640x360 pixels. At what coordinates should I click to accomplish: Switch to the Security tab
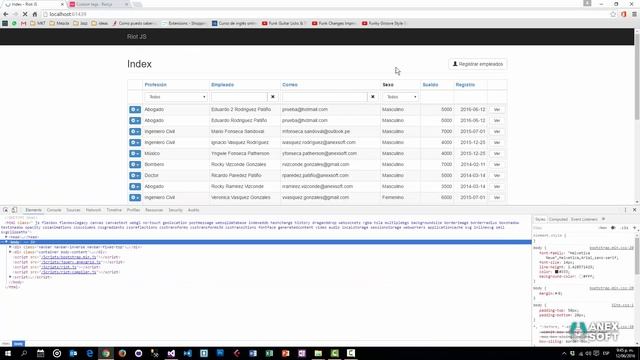pyautogui.click(x=176, y=210)
